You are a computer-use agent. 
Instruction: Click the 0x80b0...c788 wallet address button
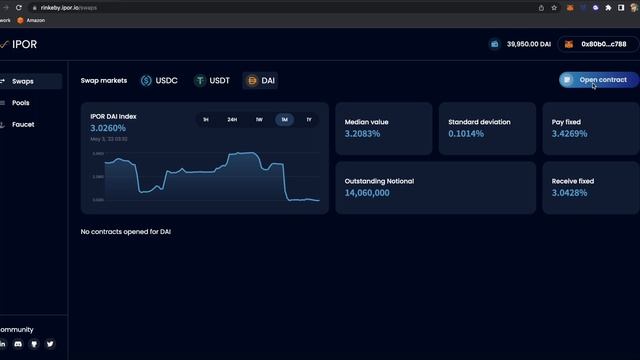click(598, 44)
